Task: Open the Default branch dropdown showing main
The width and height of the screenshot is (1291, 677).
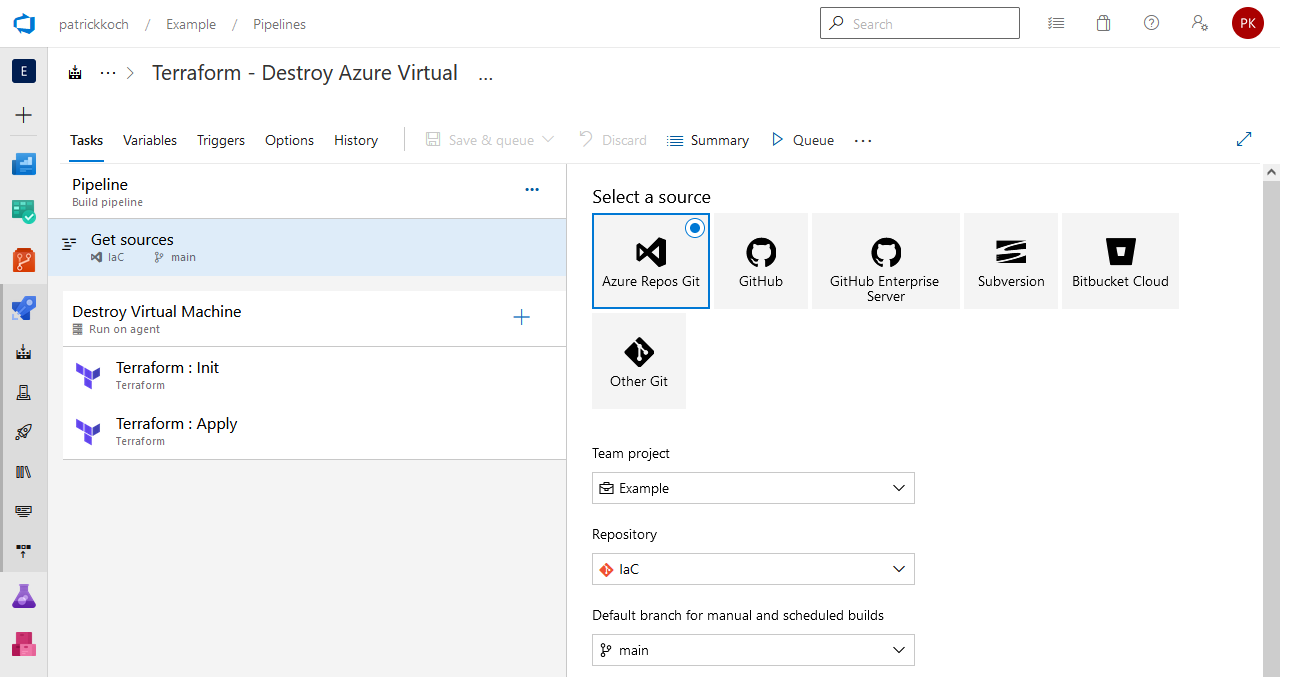Action: coord(753,650)
